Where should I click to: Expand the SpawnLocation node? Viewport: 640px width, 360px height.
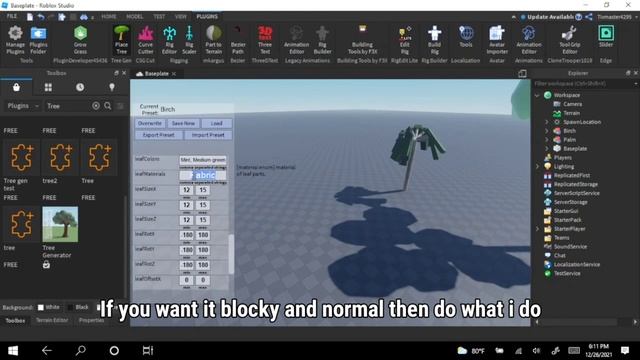547,122
